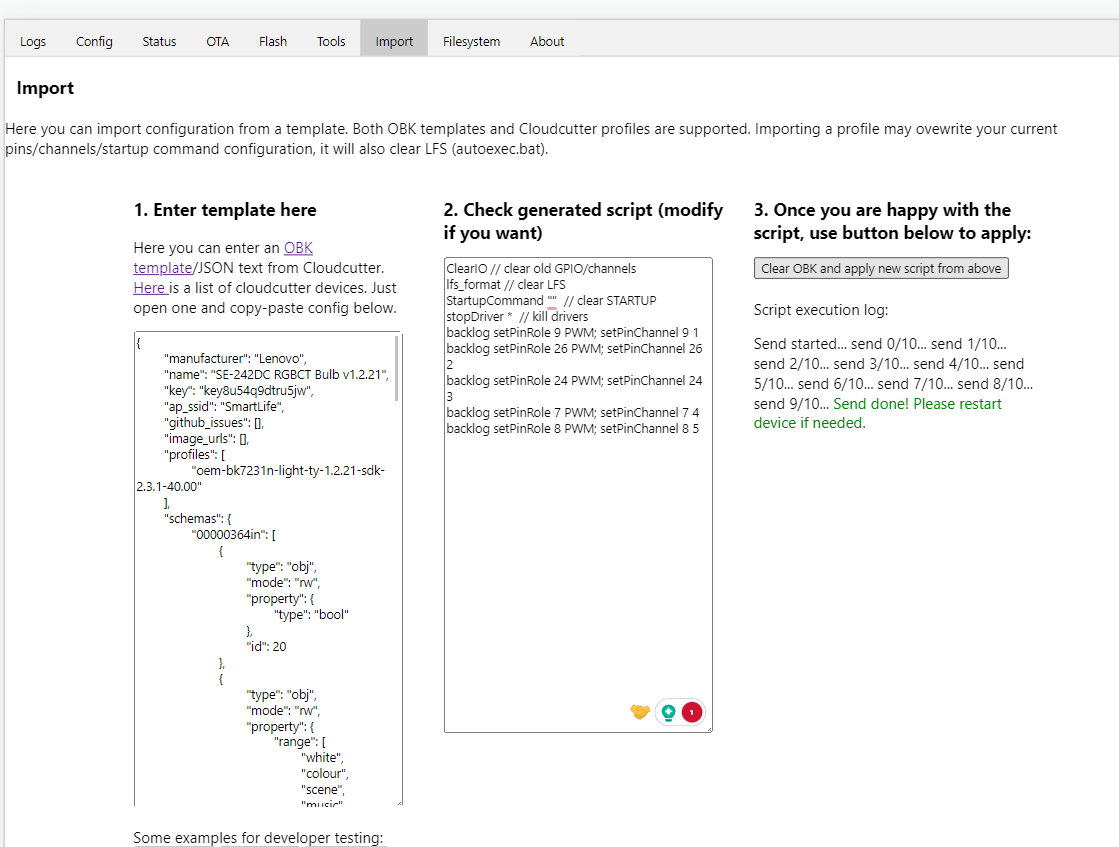Click the '2. Check generated script' heading
This screenshot has height=847, width=1119.
pos(583,221)
